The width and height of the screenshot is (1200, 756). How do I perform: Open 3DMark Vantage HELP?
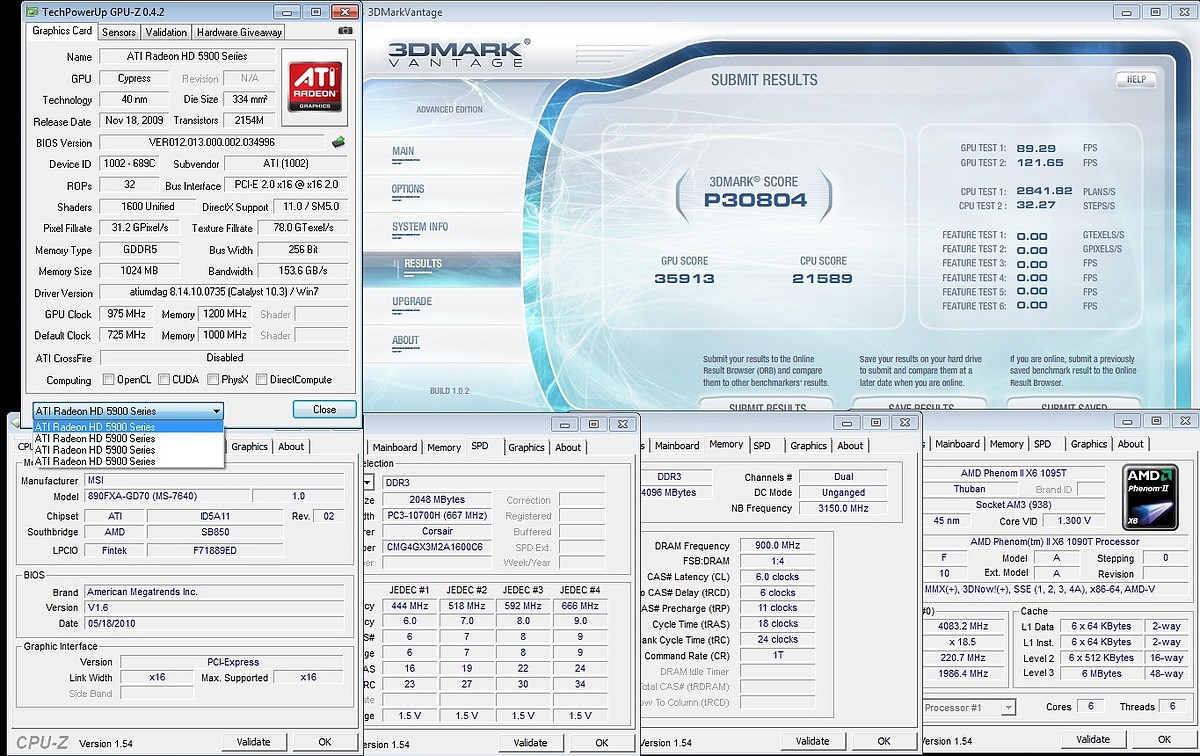coord(1135,80)
